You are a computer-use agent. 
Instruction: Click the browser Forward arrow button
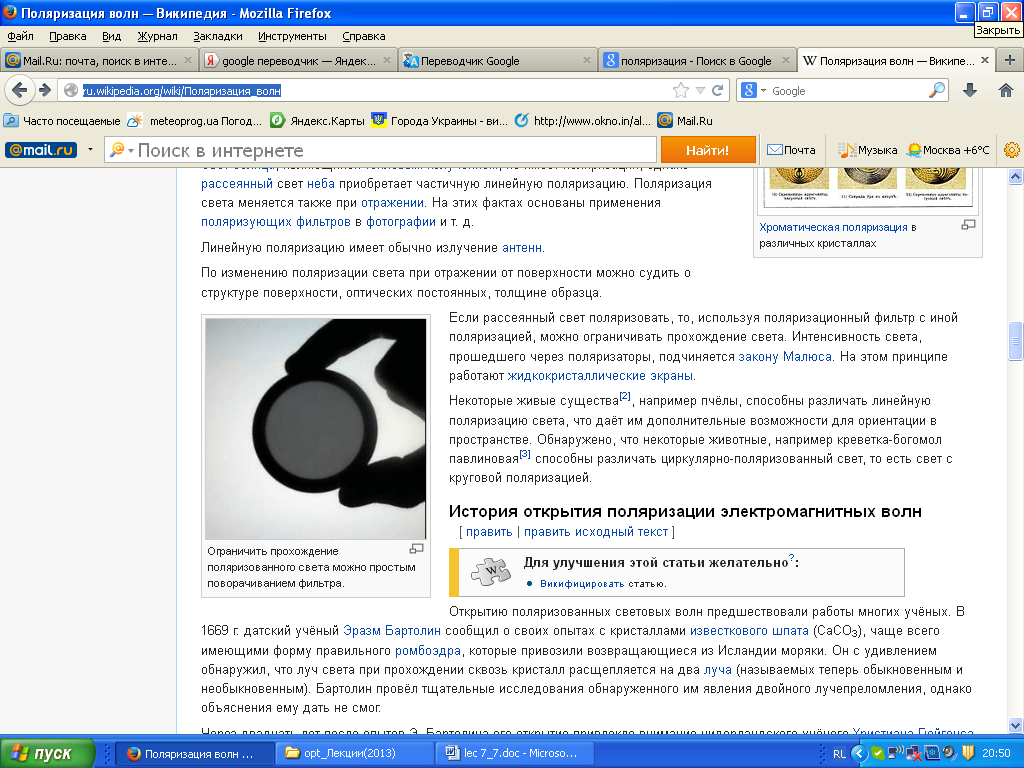point(45,90)
